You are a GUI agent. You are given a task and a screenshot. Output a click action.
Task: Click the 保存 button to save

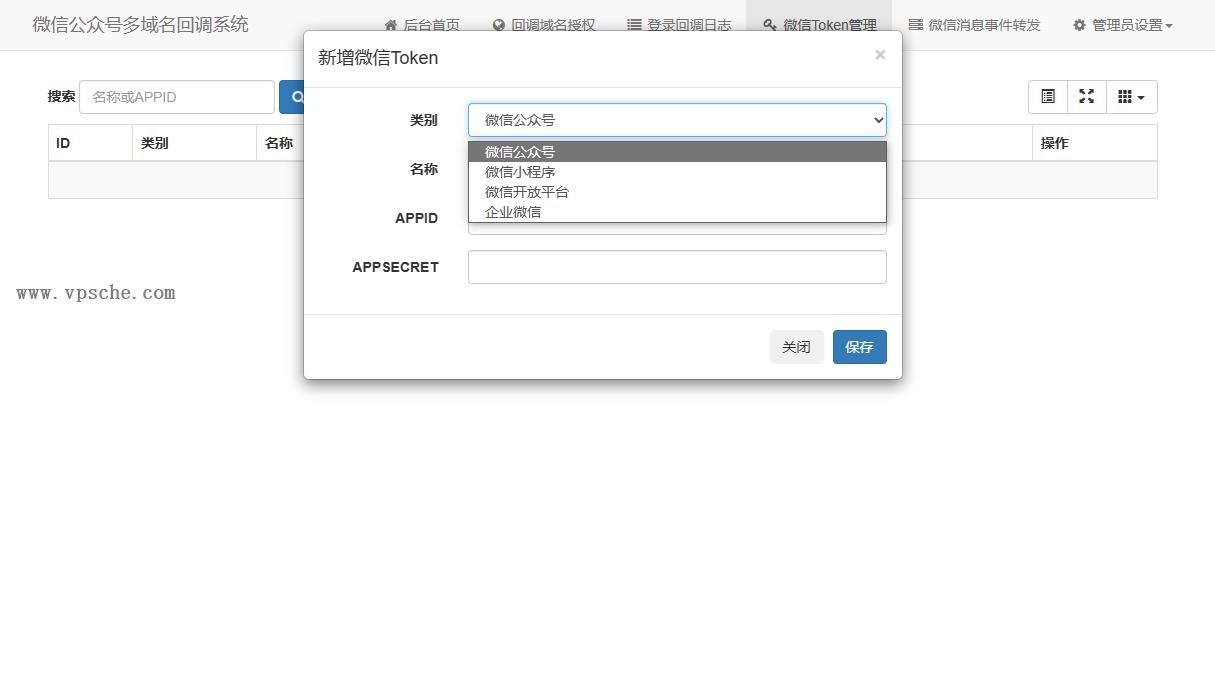pyautogui.click(x=859, y=346)
